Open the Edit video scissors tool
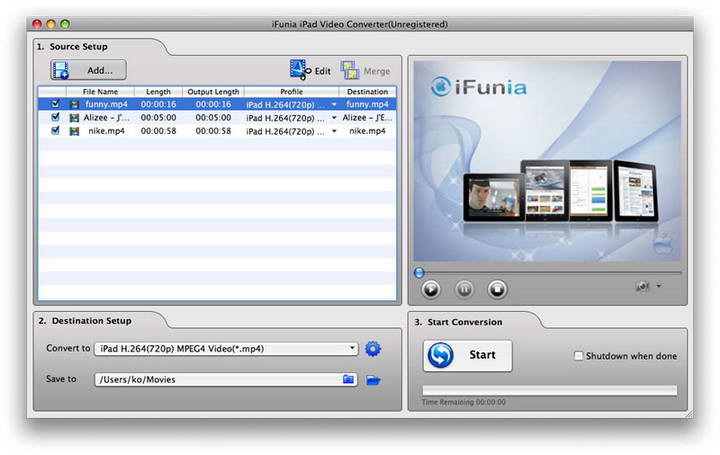This screenshot has height=455, width=720. coord(310,70)
